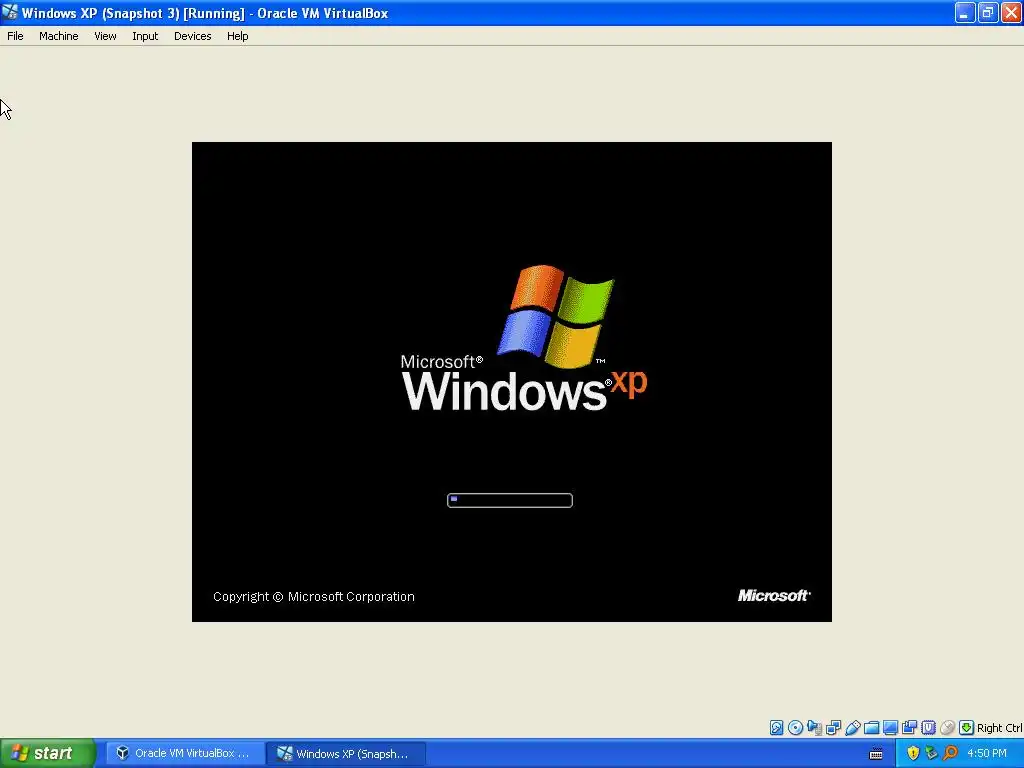
Task: Click the shared folders status icon
Action: point(871,728)
